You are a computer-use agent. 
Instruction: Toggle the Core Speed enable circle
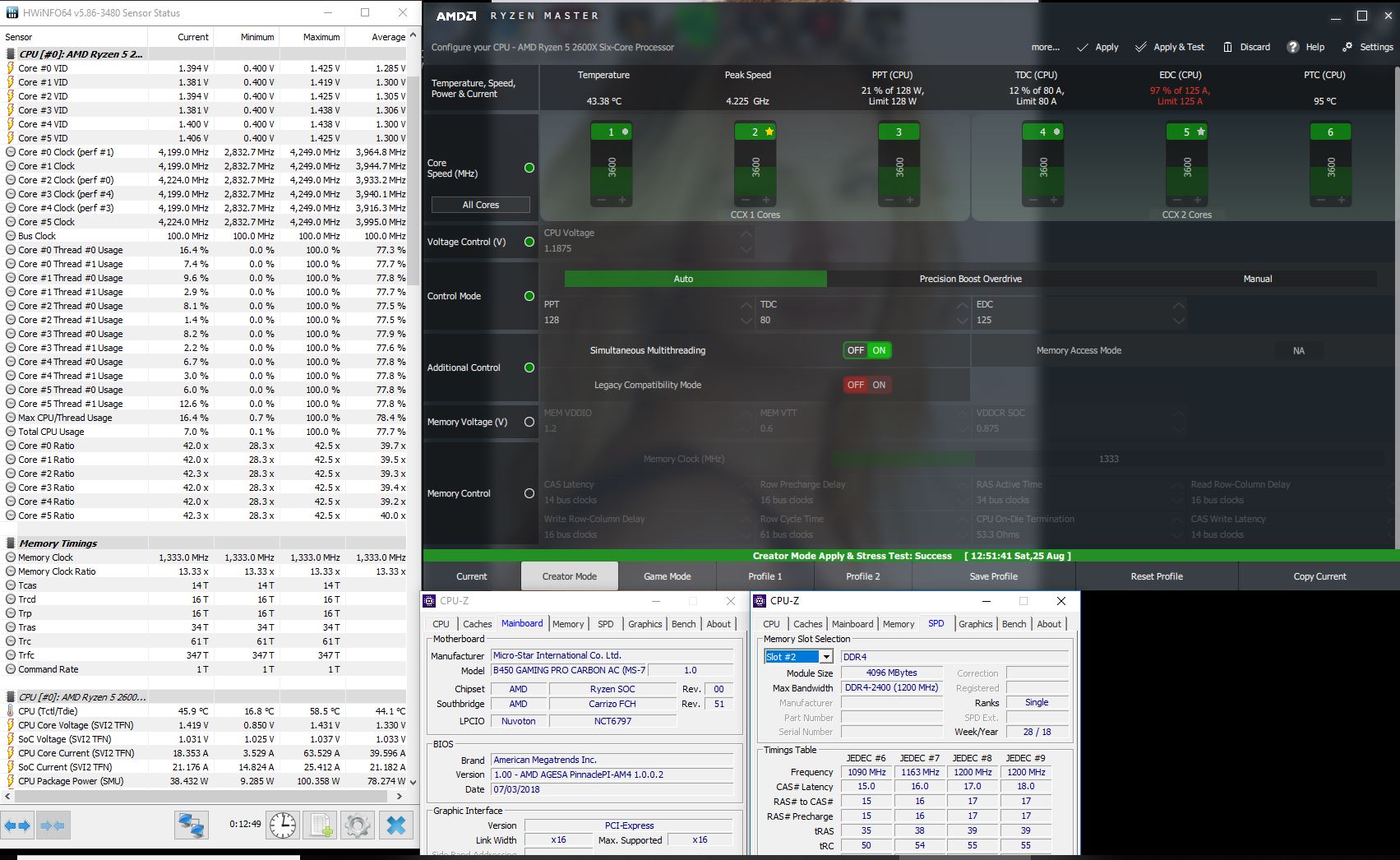(x=529, y=168)
